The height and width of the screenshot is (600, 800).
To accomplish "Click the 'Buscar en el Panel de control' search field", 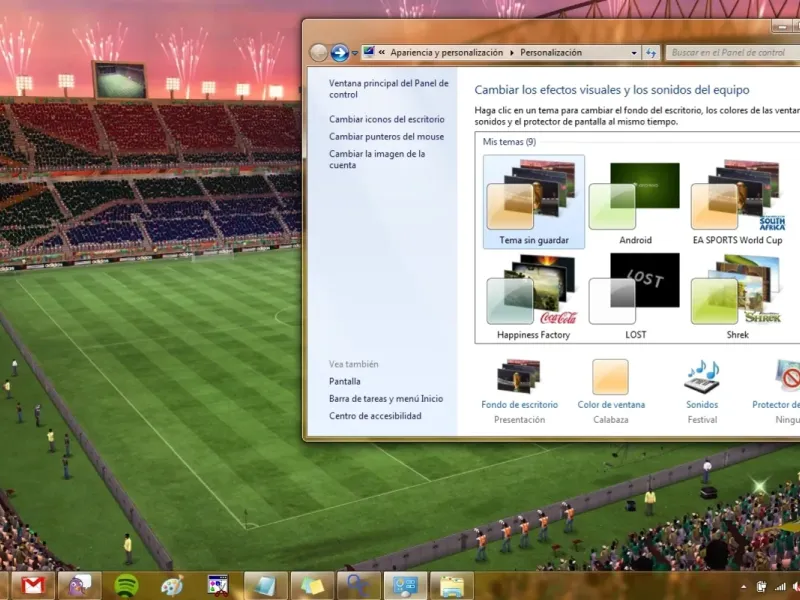I will tap(733, 53).
